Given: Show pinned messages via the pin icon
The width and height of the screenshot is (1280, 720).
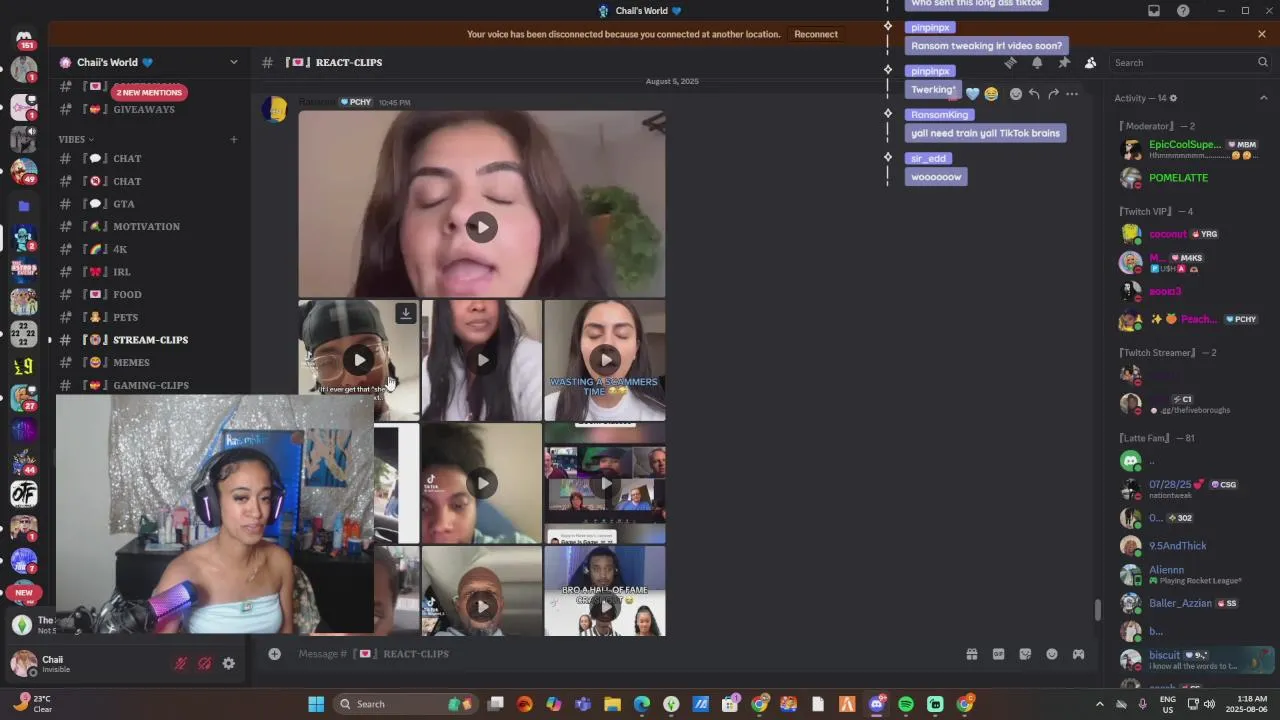Looking at the screenshot, I should tap(1064, 62).
